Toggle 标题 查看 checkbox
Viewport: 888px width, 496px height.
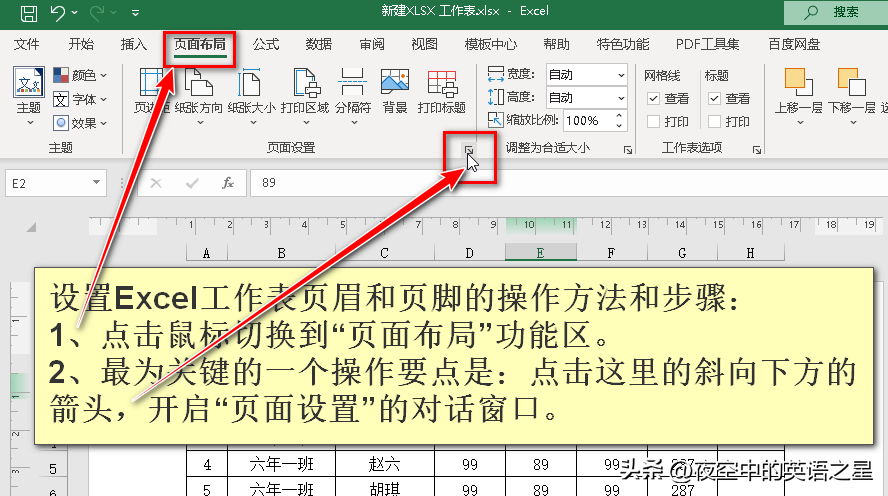click(715, 99)
